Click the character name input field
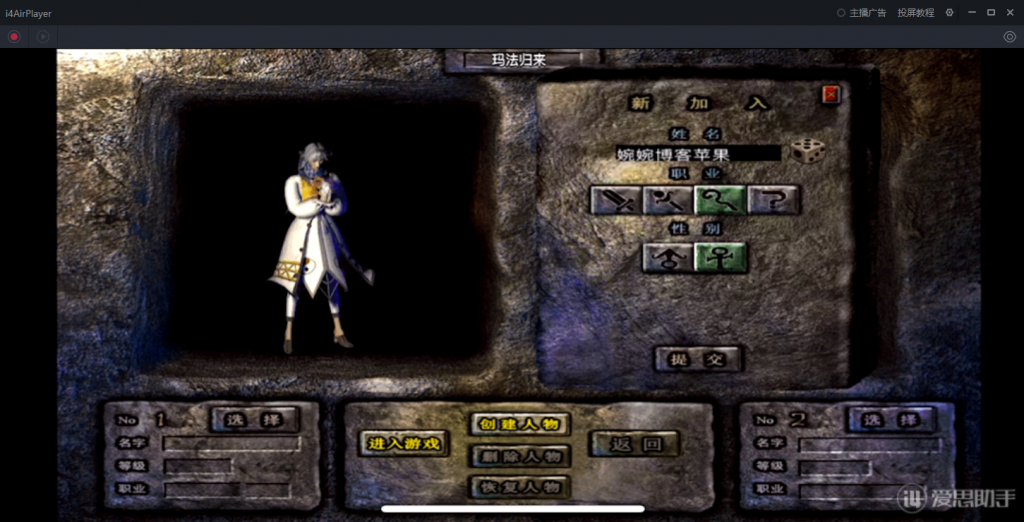 coord(697,154)
